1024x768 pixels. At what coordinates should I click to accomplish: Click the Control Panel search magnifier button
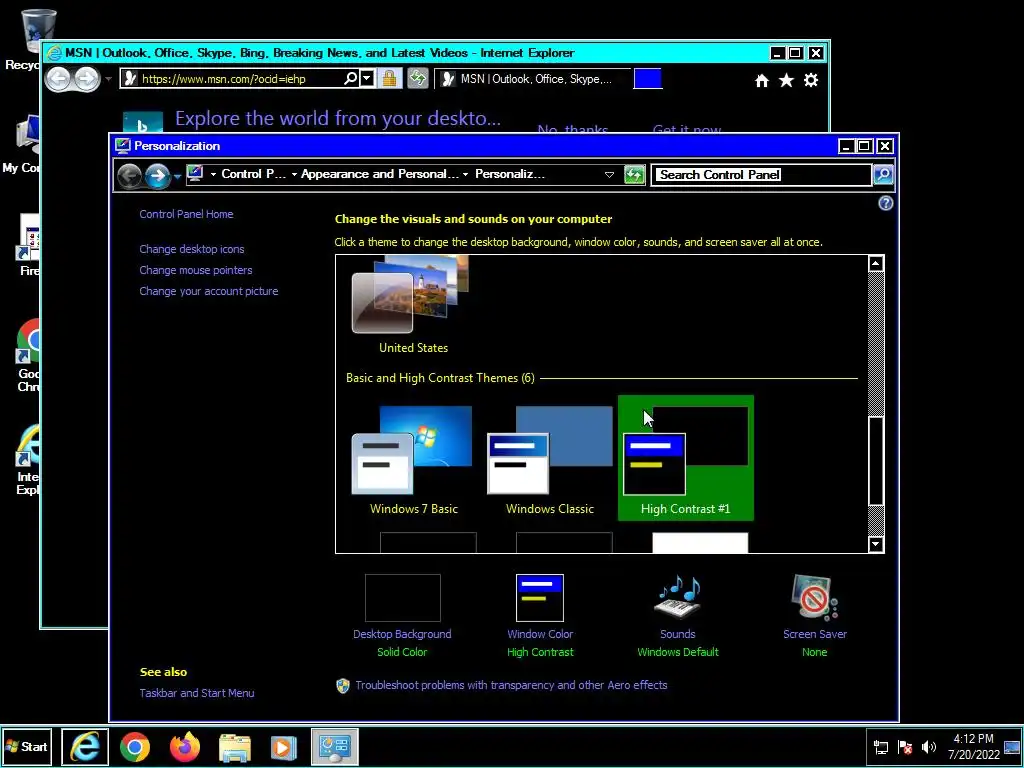(882, 174)
